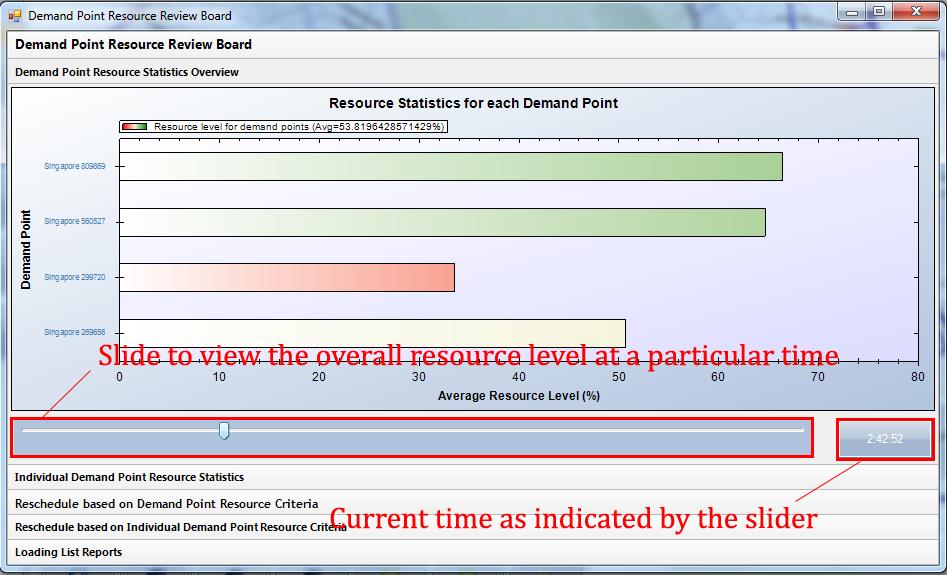
Task: Open Reschedule based on Individual Demand Point Resource Criteria
Action: pos(473,527)
